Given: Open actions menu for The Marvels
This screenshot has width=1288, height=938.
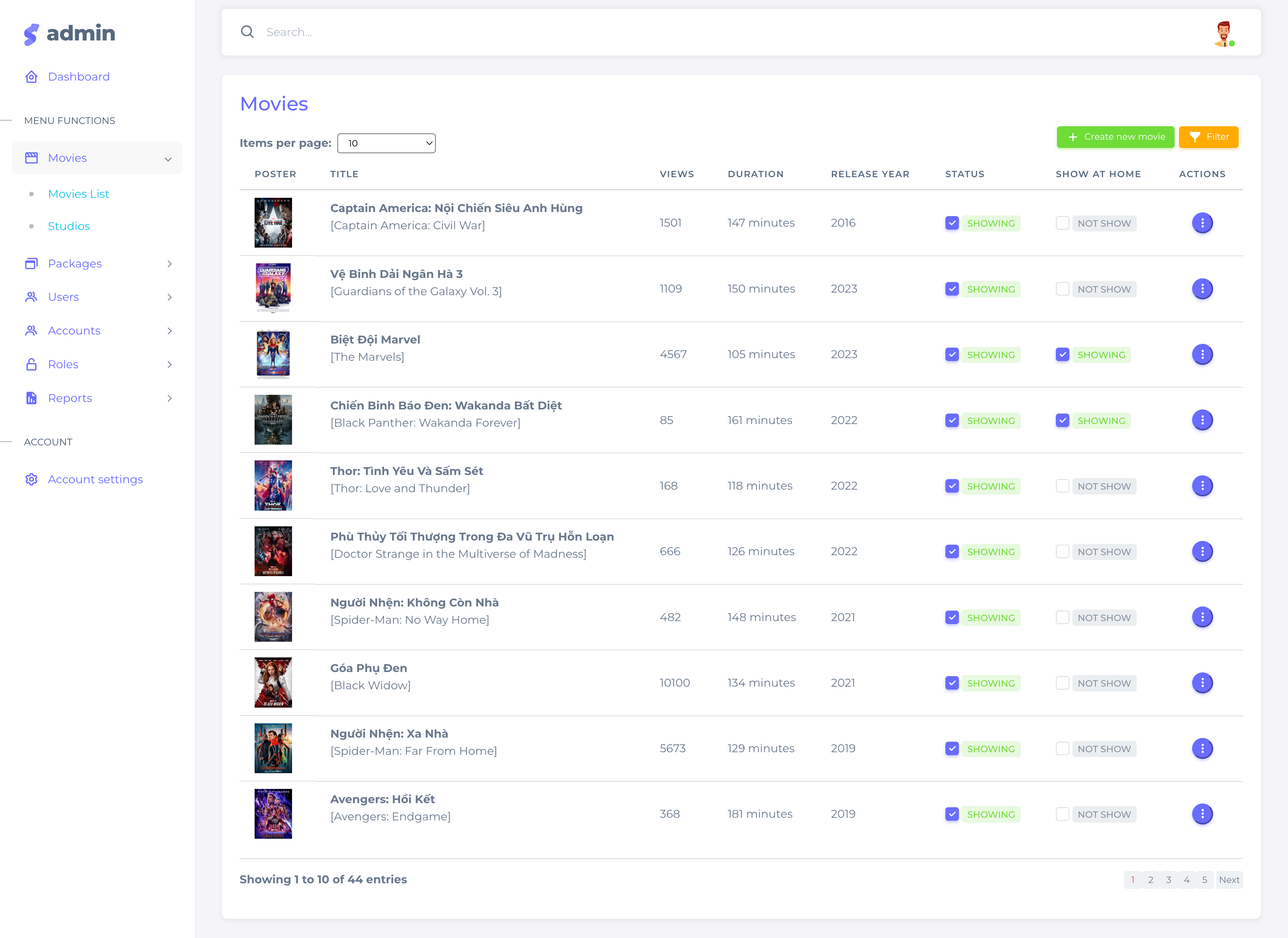Looking at the screenshot, I should (x=1202, y=354).
